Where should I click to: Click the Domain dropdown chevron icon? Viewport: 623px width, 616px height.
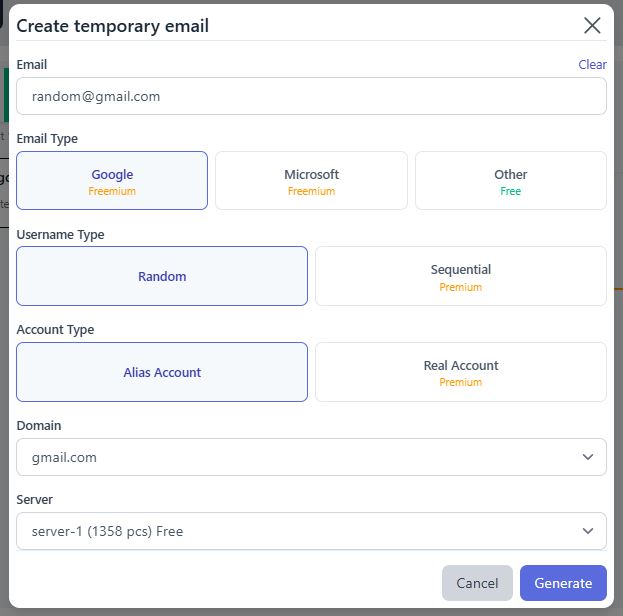[x=588, y=457]
